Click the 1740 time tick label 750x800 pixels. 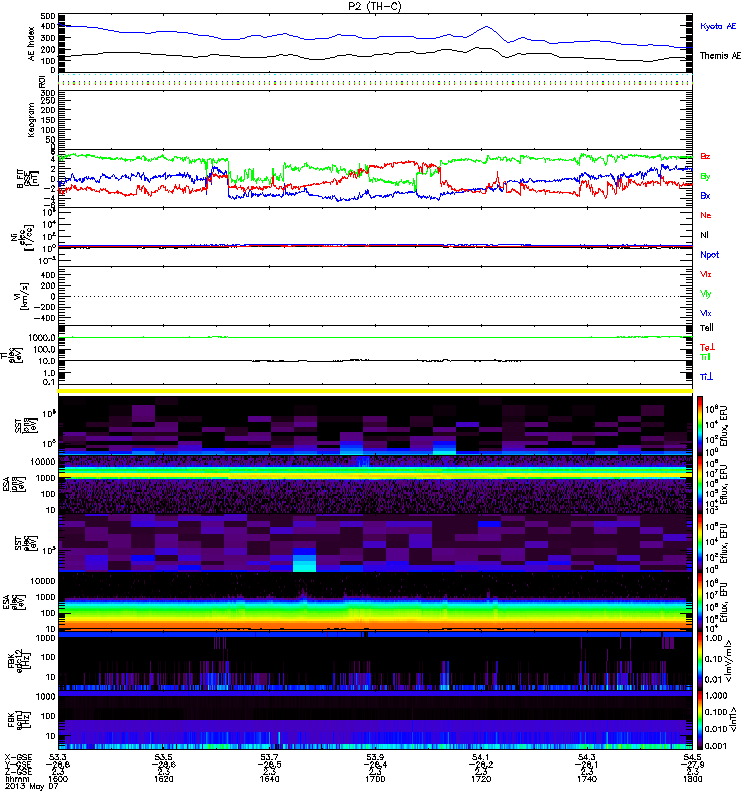[586, 780]
